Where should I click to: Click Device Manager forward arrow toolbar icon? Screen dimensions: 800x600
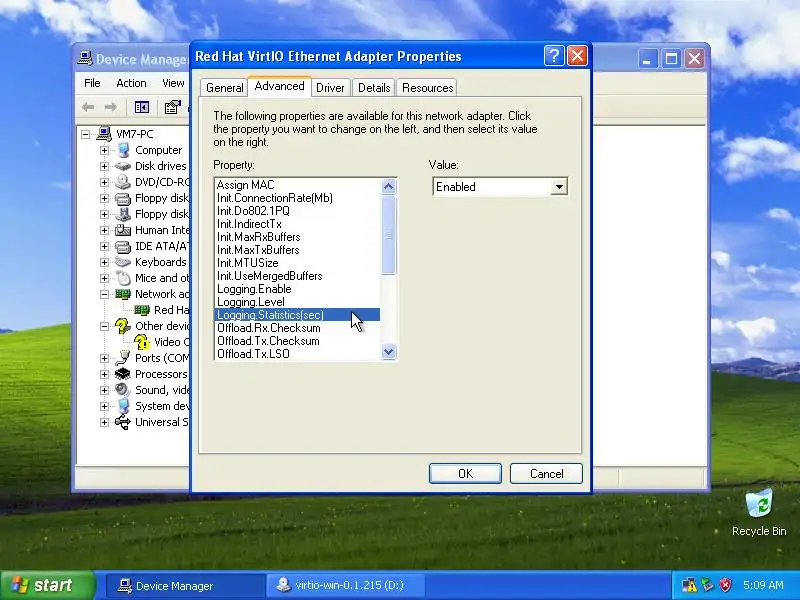[111, 107]
